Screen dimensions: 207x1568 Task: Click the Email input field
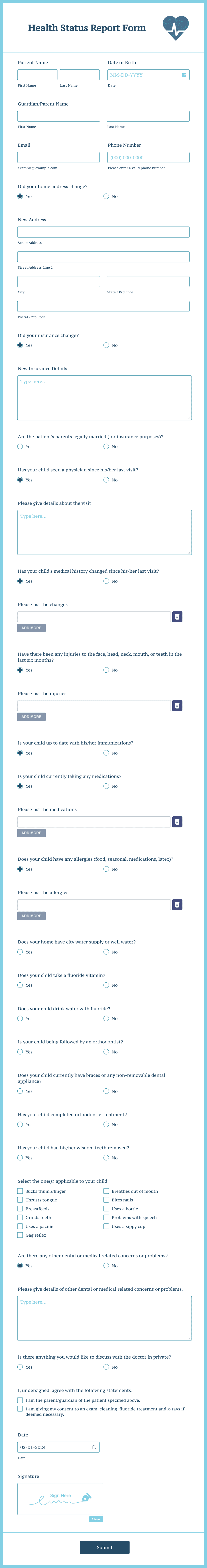[x=59, y=157]
